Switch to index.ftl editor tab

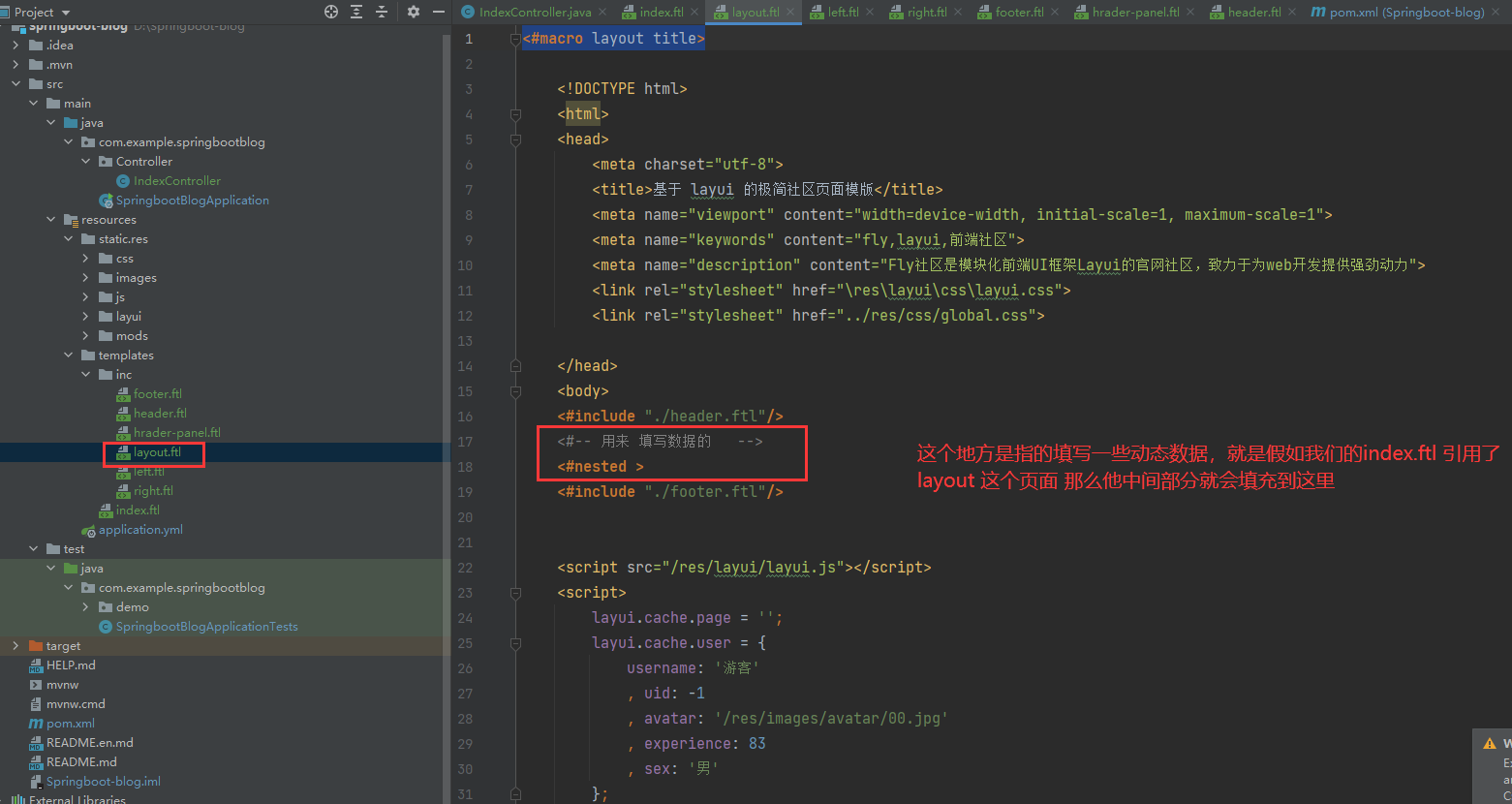pyautogui.click(x=662, y=12)
